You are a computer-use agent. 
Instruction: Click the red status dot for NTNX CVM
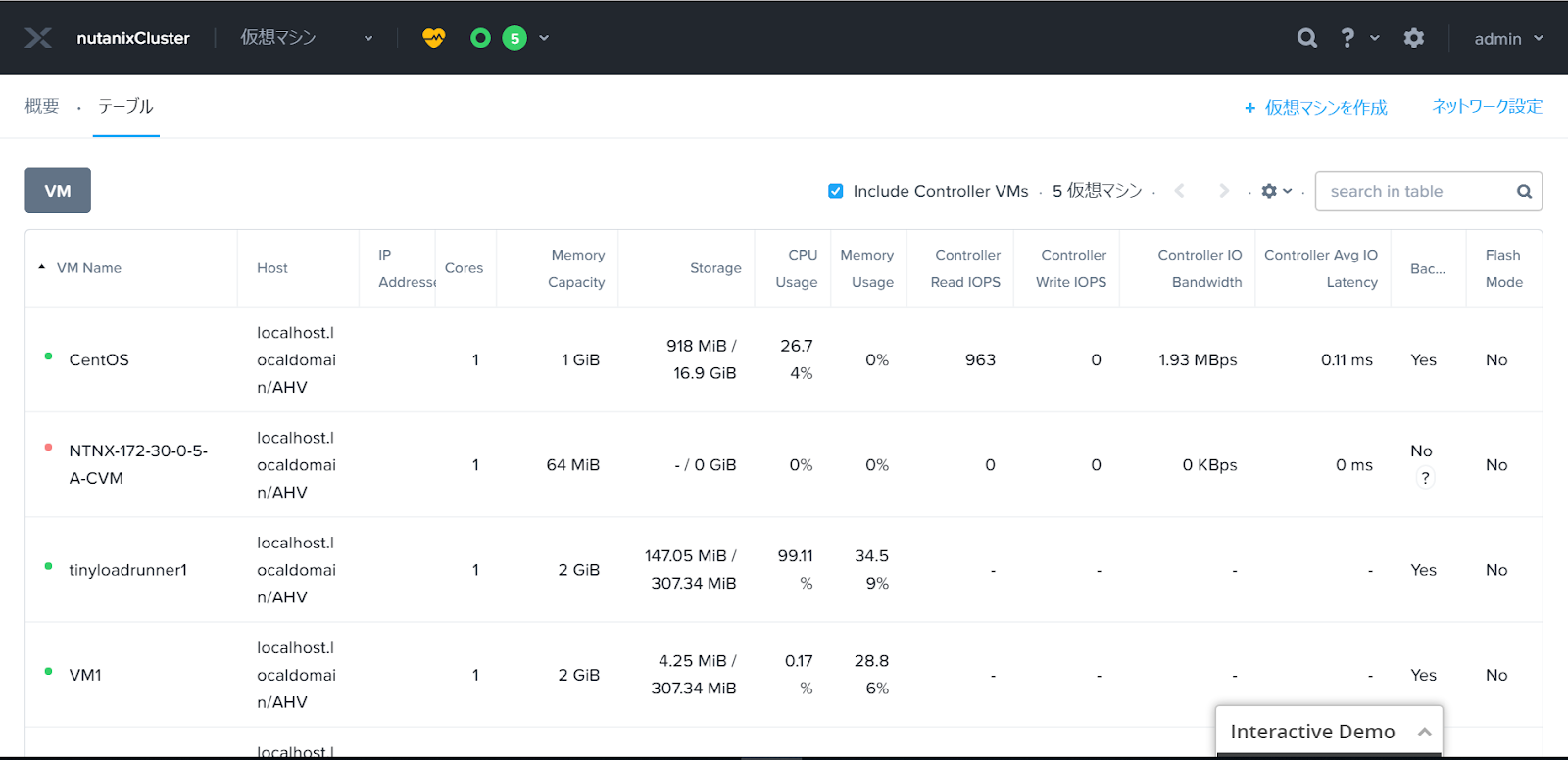tap(48, 448)
